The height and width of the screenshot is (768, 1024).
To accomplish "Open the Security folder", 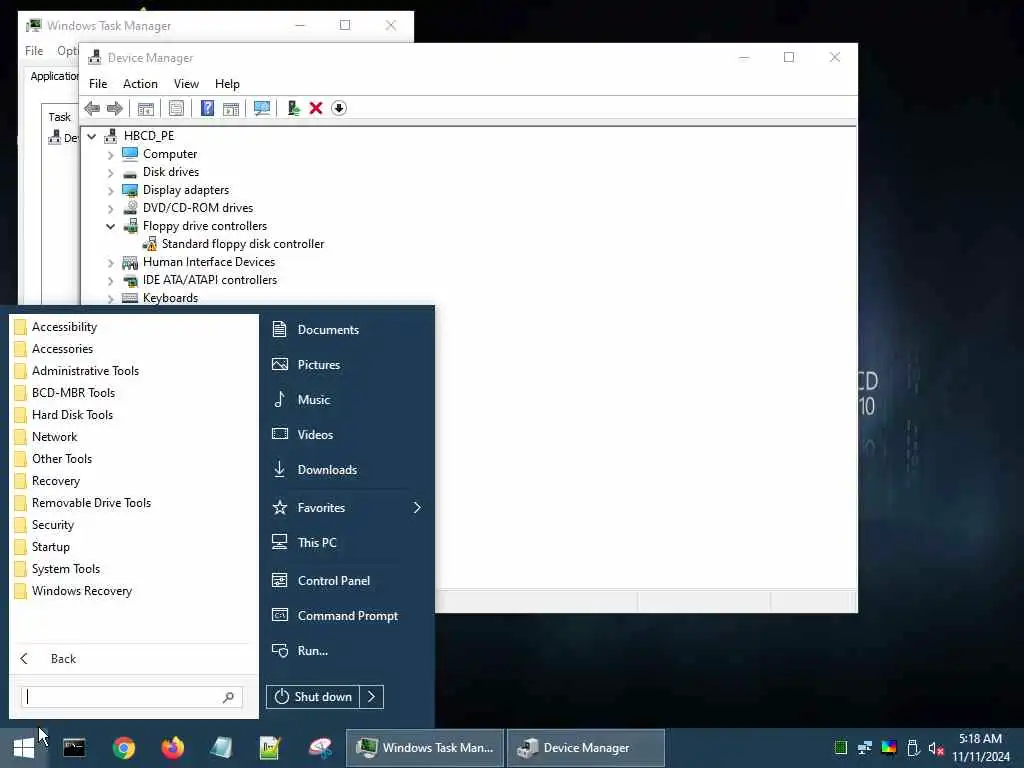I will point(52,525).
